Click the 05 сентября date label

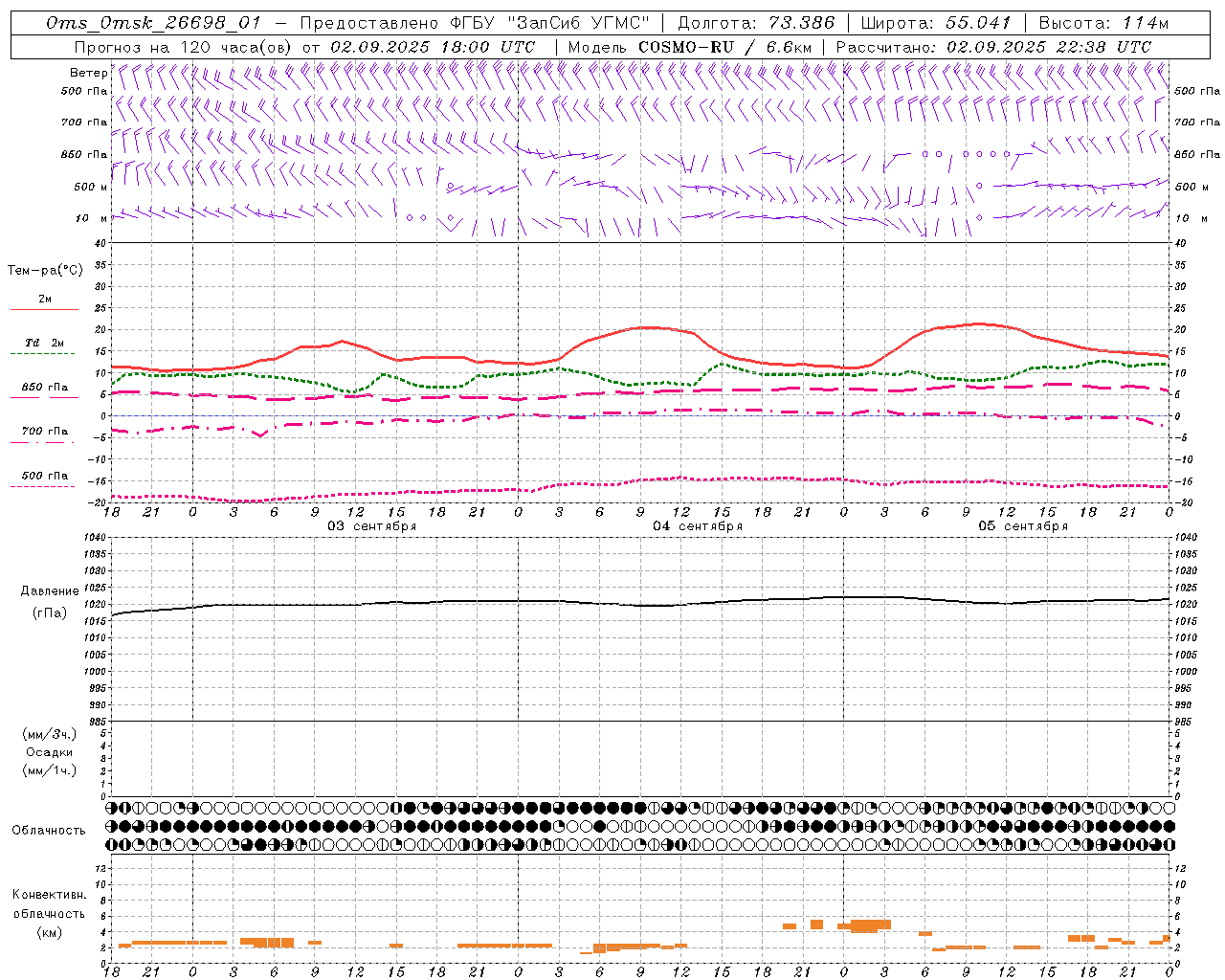click(1023, 526)
